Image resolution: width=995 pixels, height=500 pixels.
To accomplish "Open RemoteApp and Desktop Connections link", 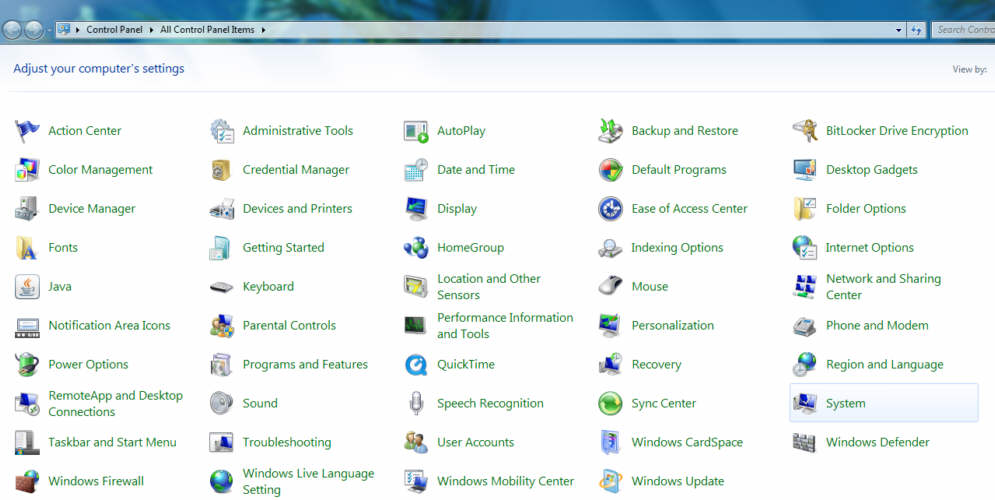I will pos(115,404).
